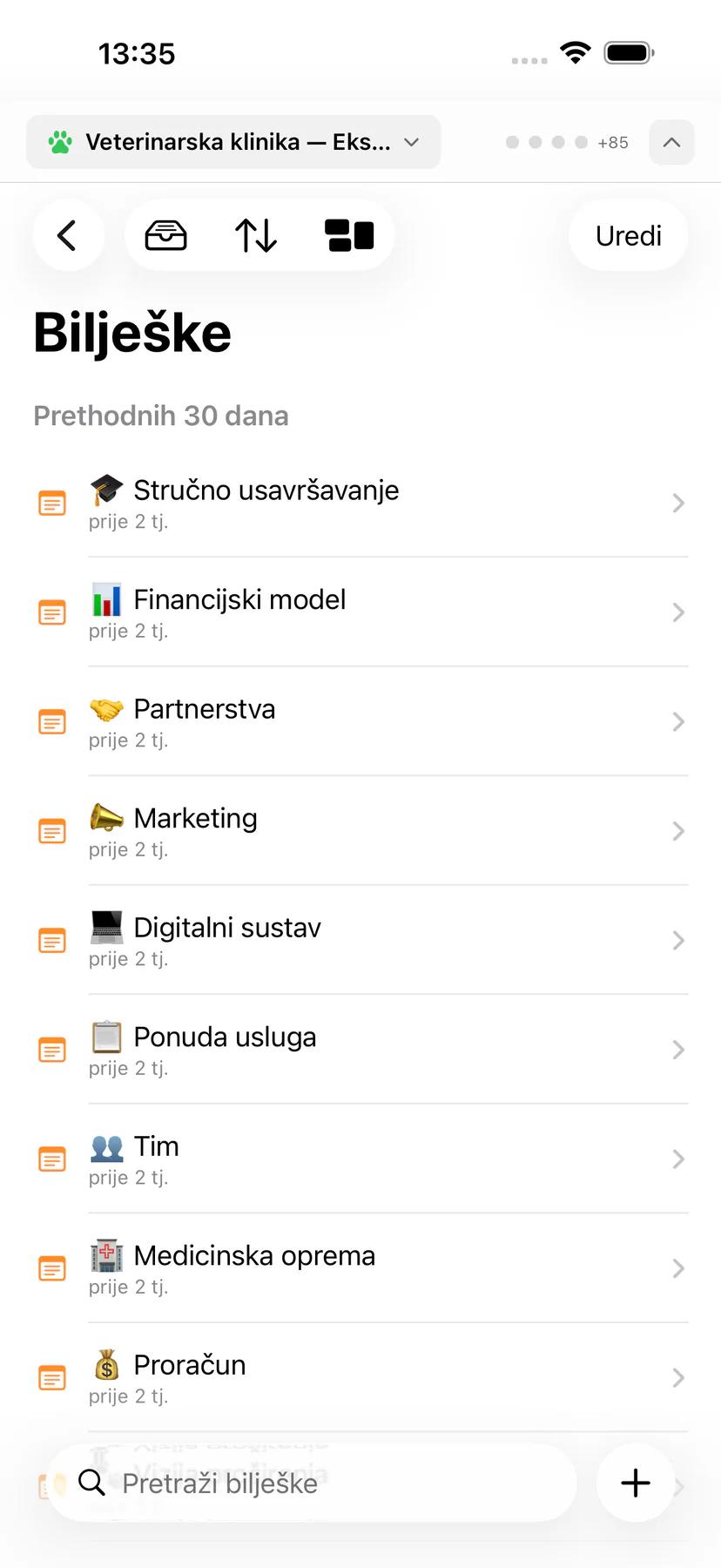Tap the Uredi button
721x1568 pixels.
pyautogui.click(x=628, y=235)
